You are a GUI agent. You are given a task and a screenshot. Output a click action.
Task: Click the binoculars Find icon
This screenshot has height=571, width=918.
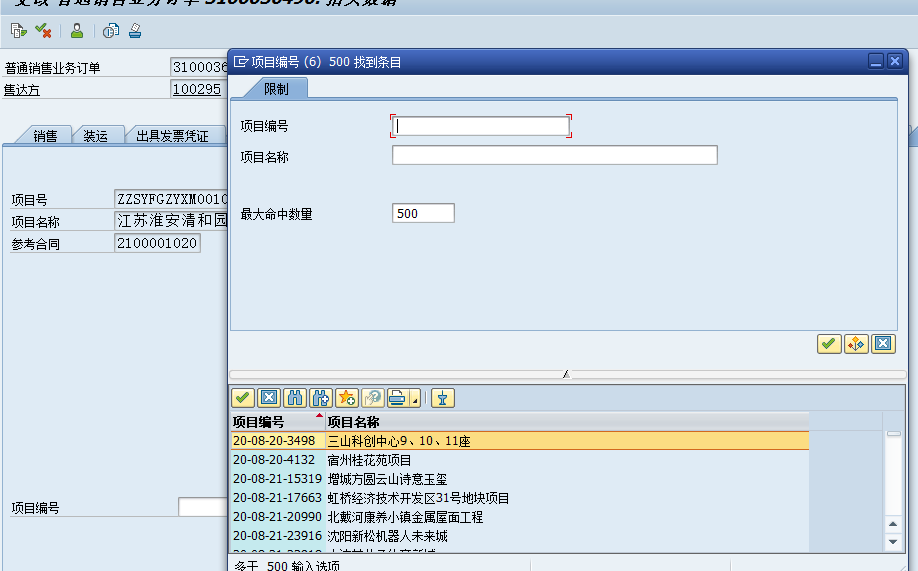(294, 398)
